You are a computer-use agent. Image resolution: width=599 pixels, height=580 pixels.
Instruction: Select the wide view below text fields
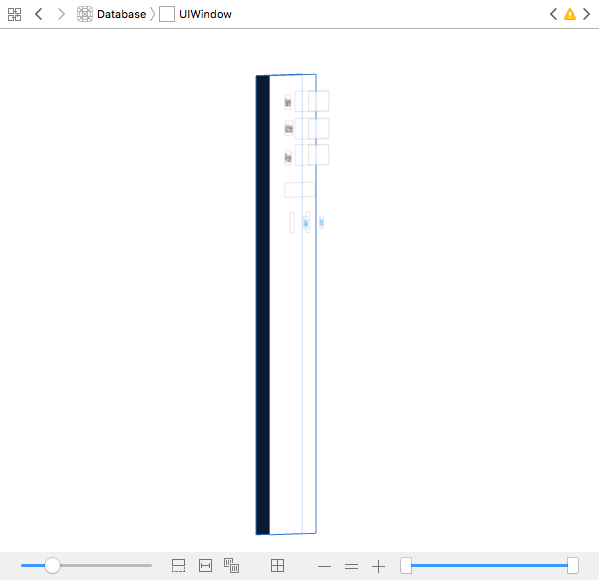(x=300, y=190)
